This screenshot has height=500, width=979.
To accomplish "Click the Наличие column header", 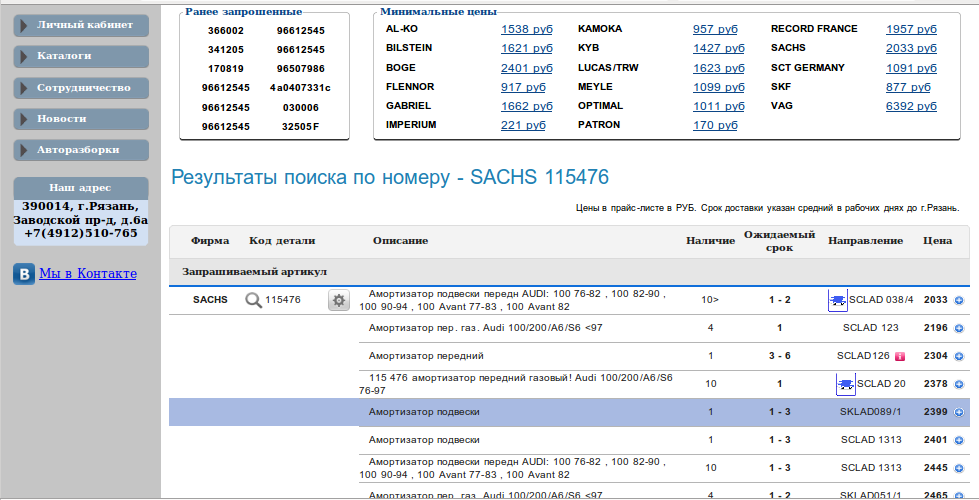I will tap(711, 241).
